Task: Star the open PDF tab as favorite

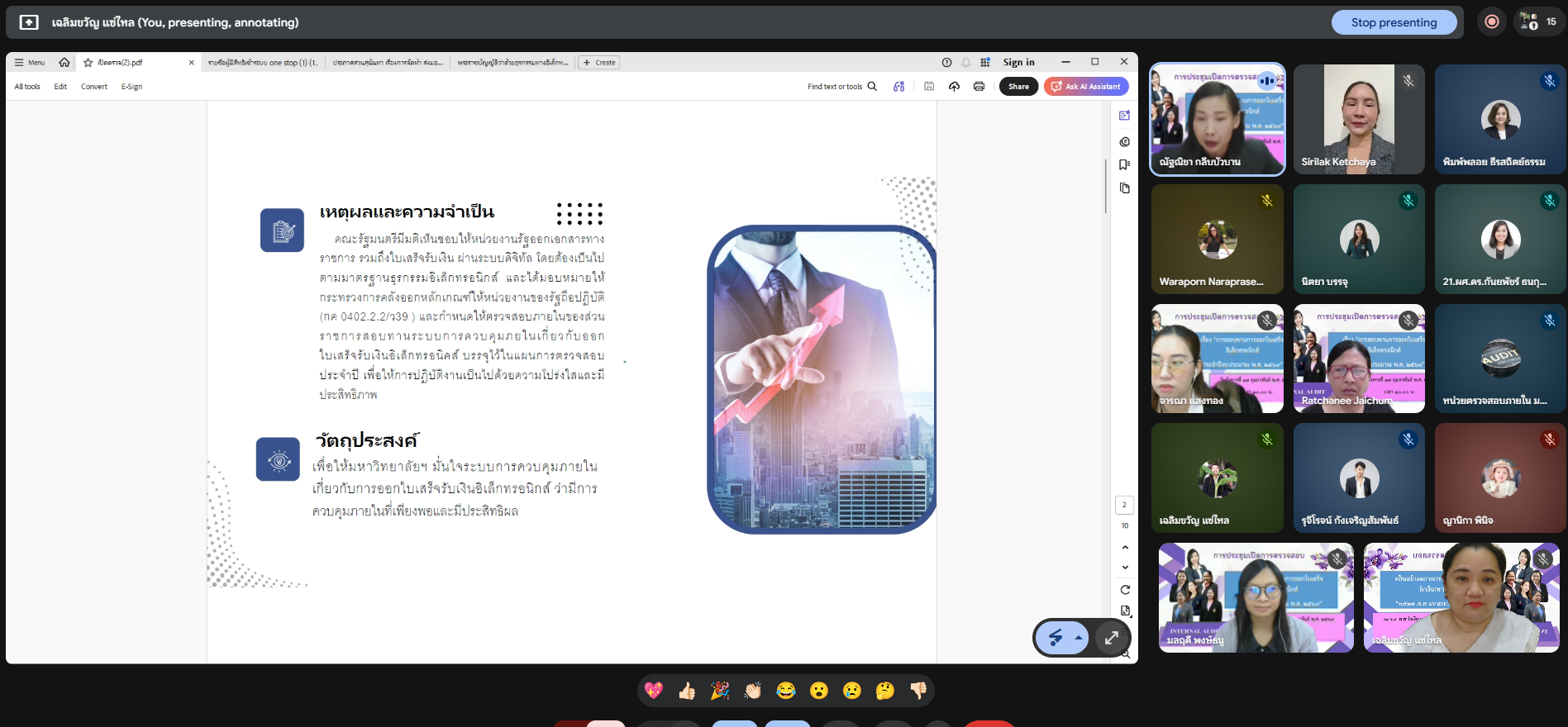Action: (88, 63)
